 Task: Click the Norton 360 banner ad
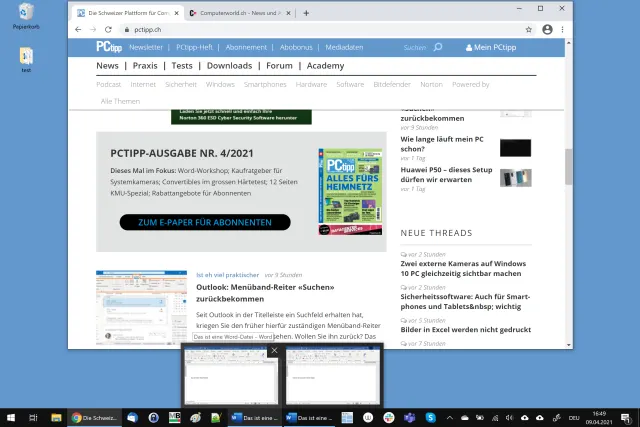coord(241,117)
